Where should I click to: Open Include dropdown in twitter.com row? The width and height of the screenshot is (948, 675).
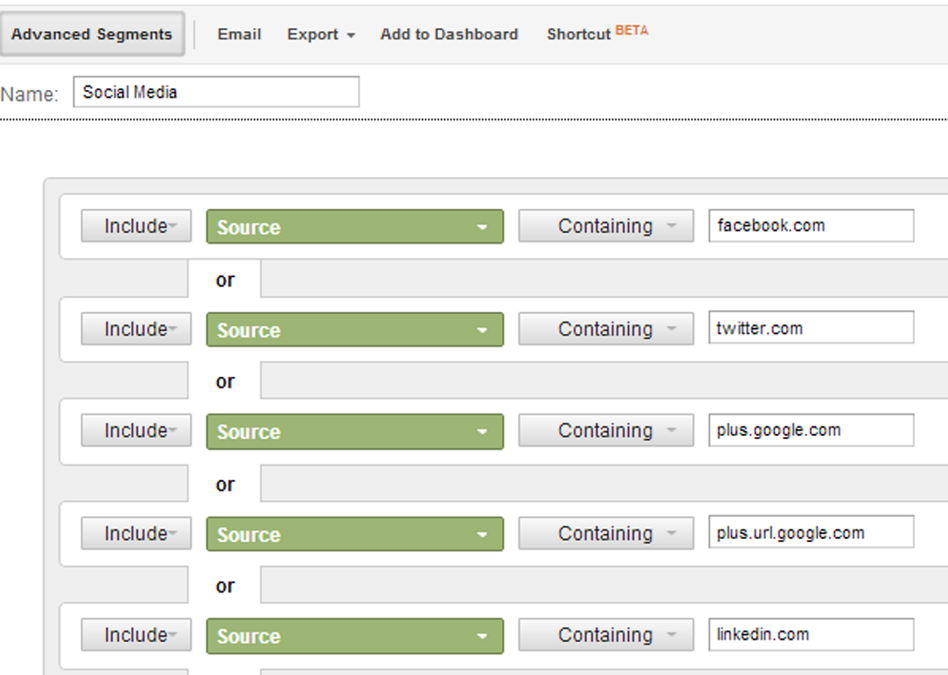137,329
